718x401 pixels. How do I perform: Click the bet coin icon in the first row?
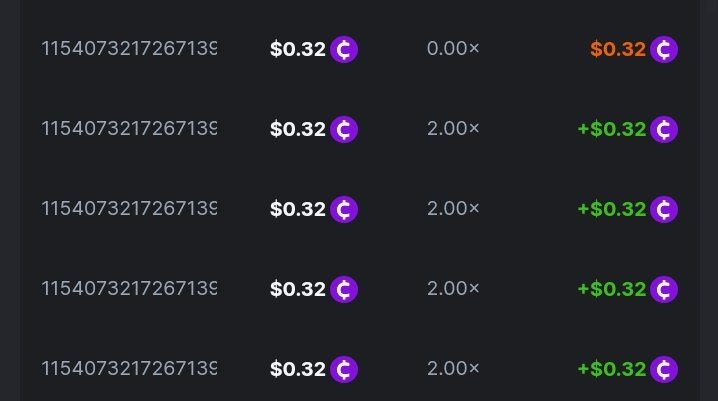[x=344, y=49]
